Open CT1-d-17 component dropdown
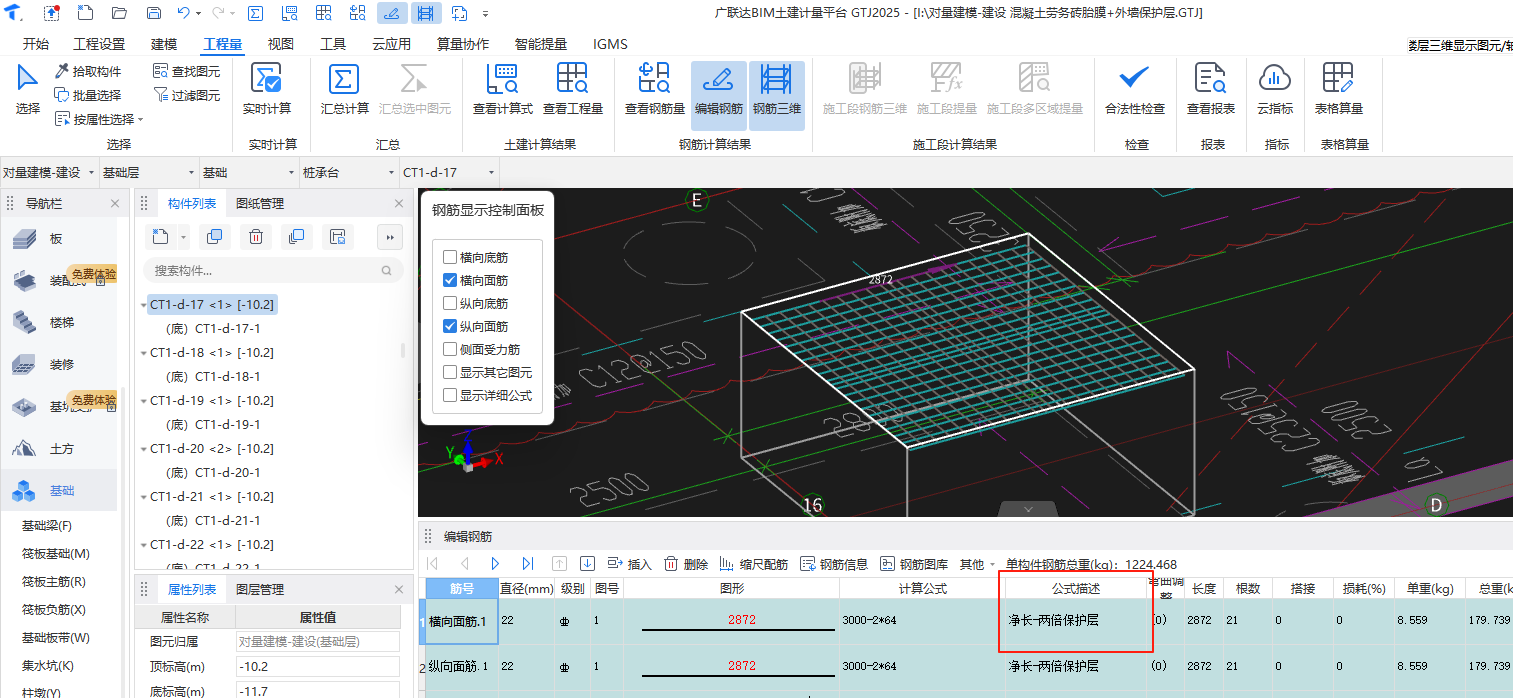 (x=449, y=172)
